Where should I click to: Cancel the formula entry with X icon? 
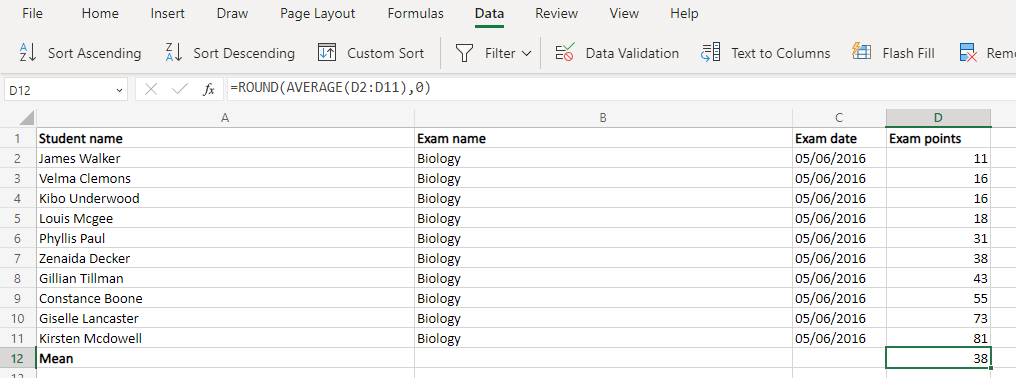151,89
